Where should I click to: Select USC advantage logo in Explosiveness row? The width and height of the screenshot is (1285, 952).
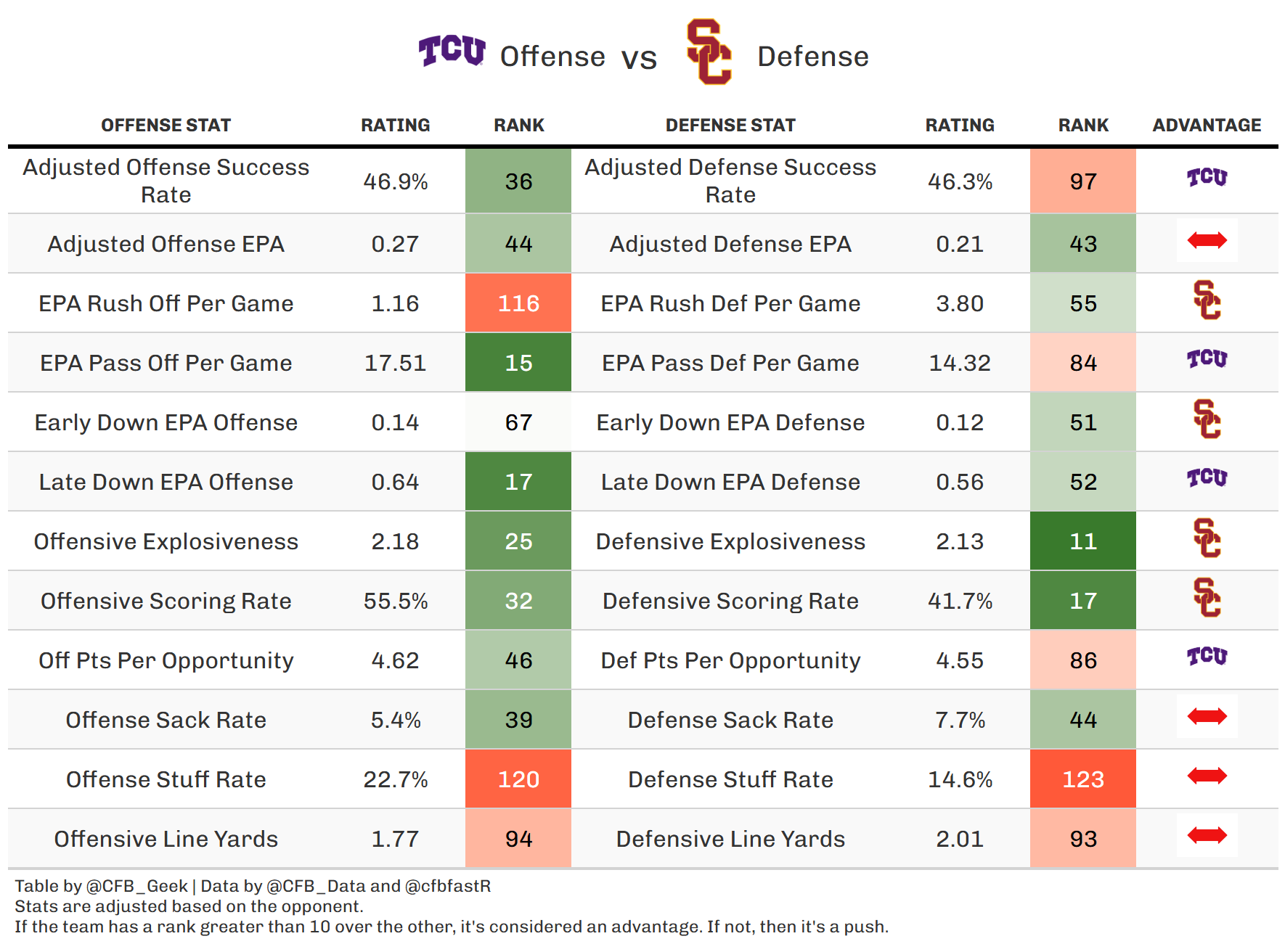tap(1207, 538)
